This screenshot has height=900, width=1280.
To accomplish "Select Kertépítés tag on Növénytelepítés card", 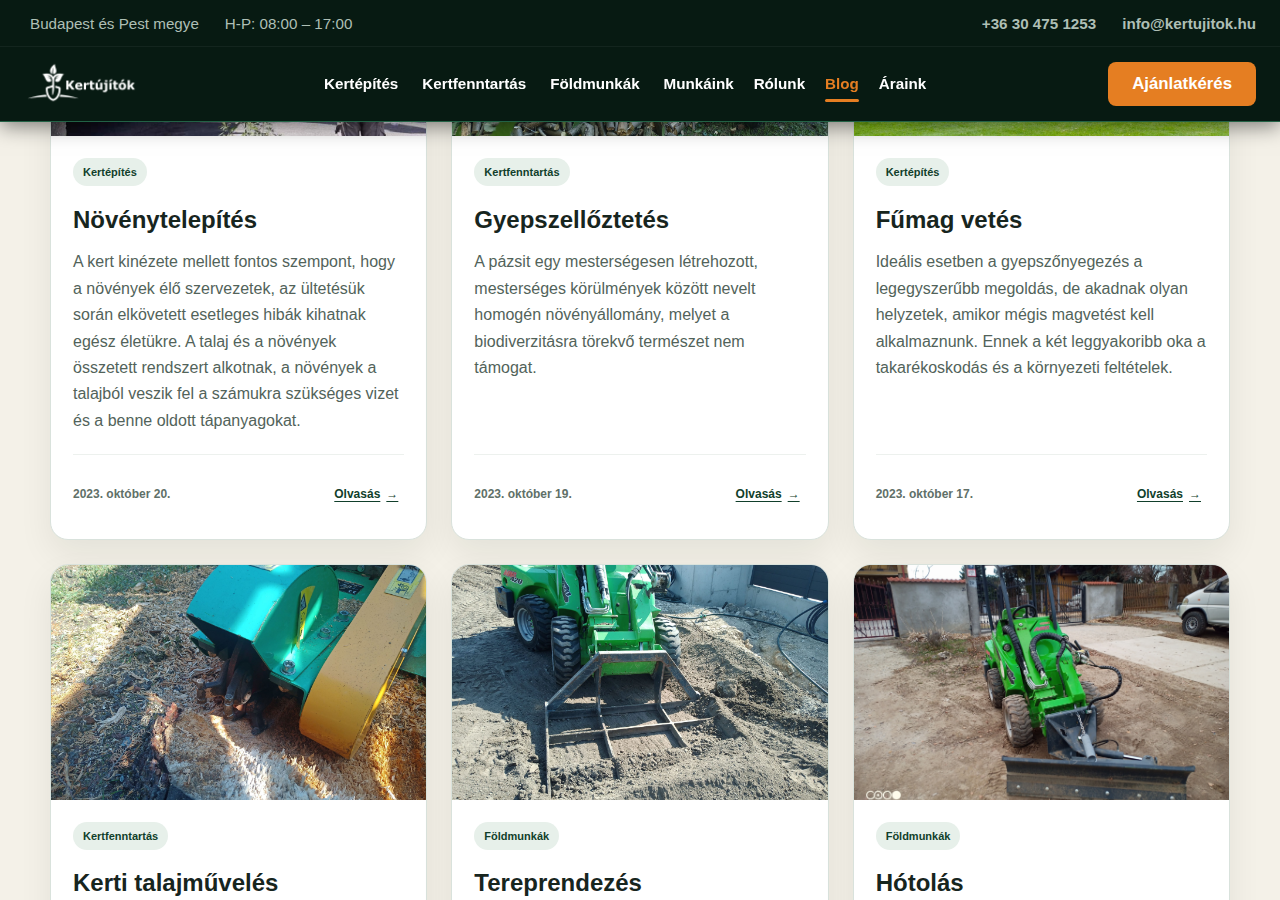I will tap(110, 172).
